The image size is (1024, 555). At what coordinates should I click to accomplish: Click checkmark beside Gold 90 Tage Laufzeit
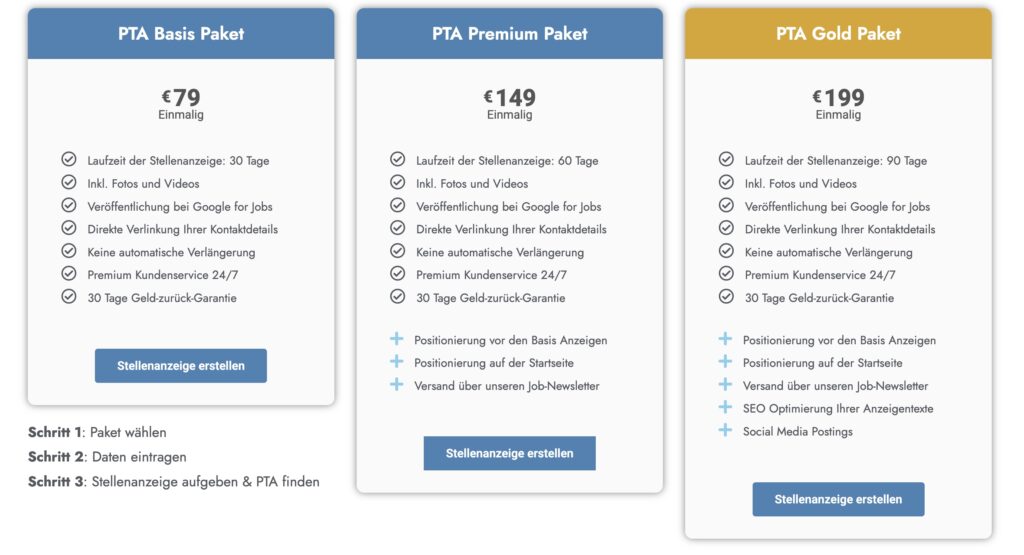tap(726, 159)
